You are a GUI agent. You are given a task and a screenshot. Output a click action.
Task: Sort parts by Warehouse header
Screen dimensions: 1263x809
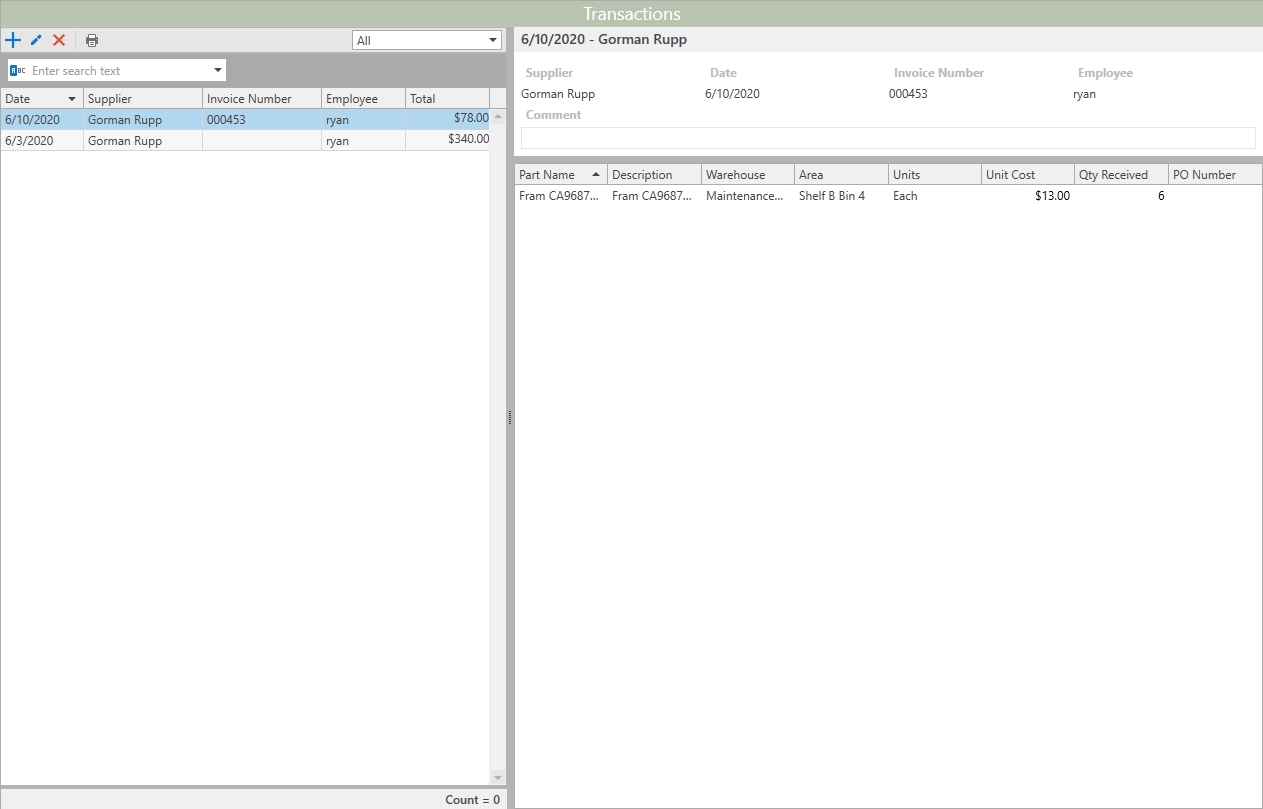pos(747,174)
